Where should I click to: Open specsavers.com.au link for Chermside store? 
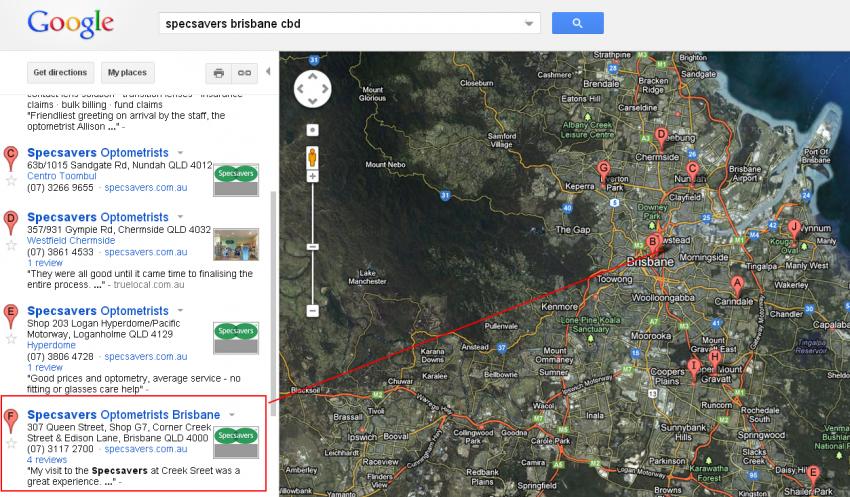pyautogui.click(x=146, y=252)
